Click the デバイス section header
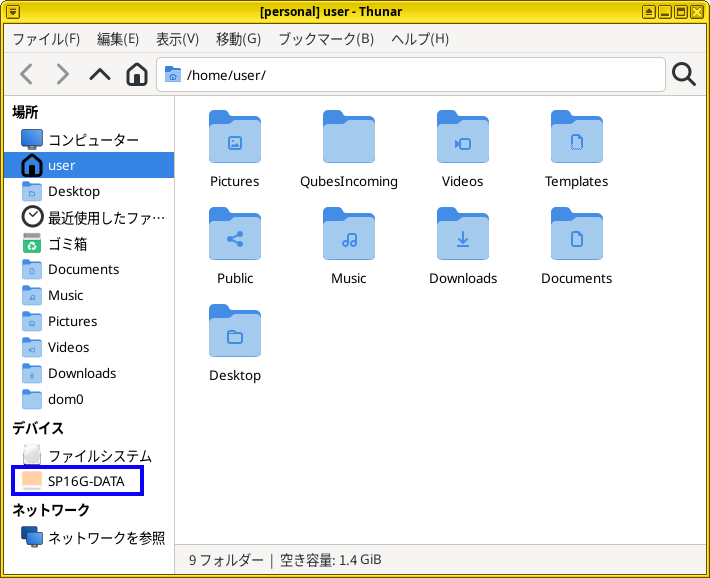 point(38,428)
